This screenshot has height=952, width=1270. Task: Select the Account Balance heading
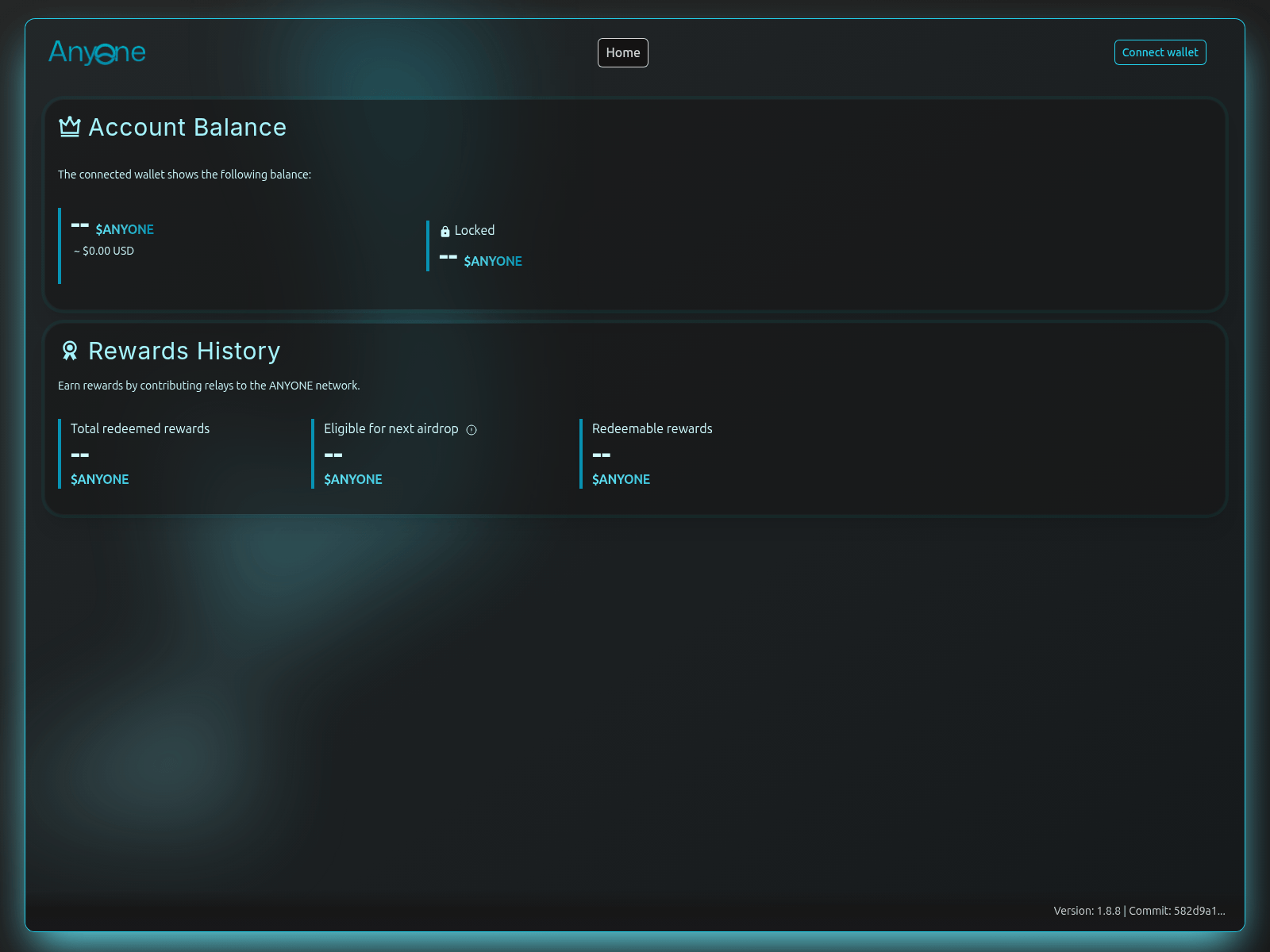[x=187, y=128]
